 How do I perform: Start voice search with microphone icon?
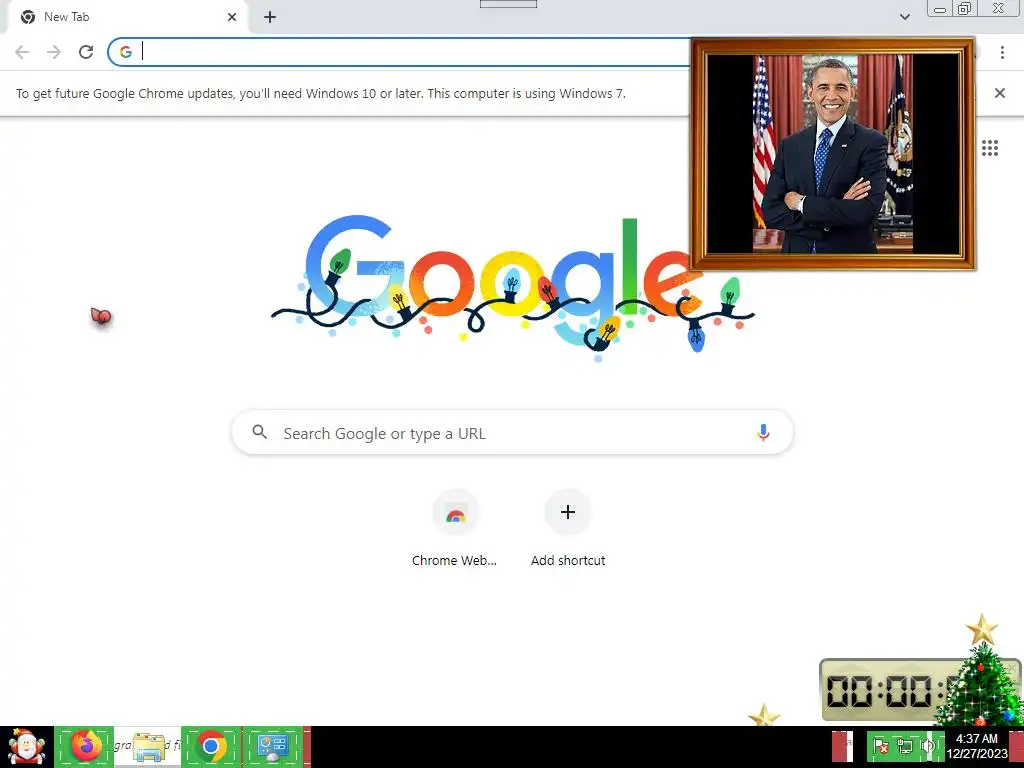click(763, 432)
